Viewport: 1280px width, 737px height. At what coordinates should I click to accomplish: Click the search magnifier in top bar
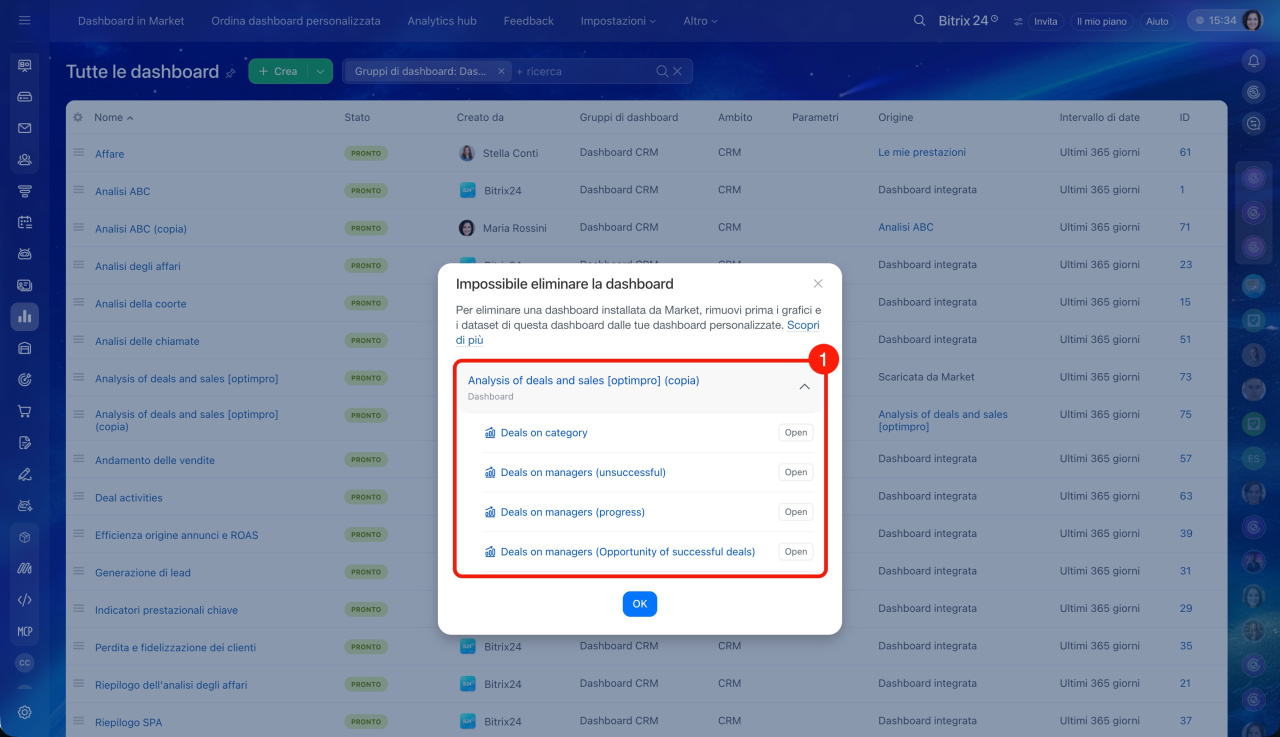[x=919, y=20]
